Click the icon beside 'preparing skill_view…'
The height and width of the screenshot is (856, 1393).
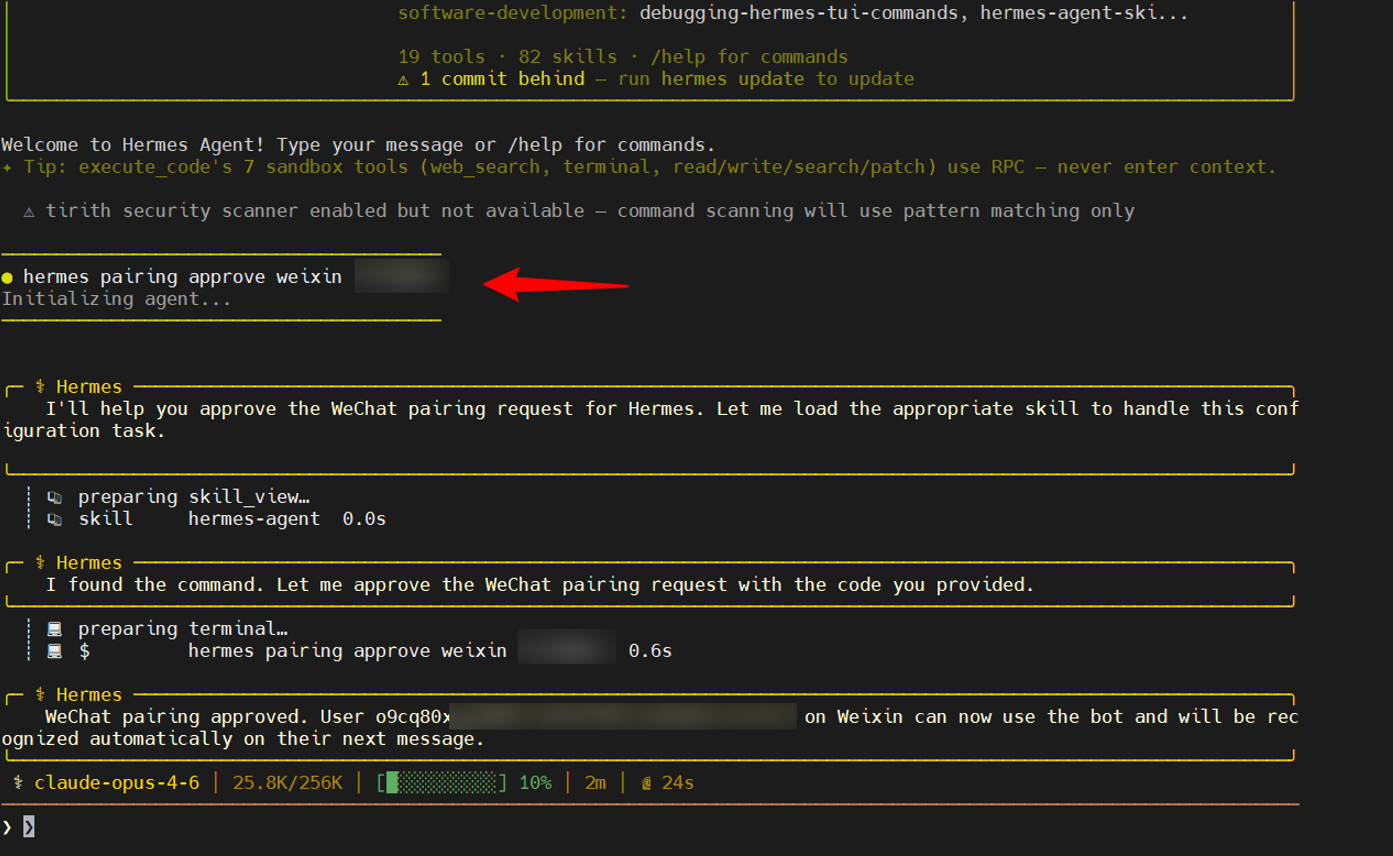pyautogui.click(x=55, y=497)
